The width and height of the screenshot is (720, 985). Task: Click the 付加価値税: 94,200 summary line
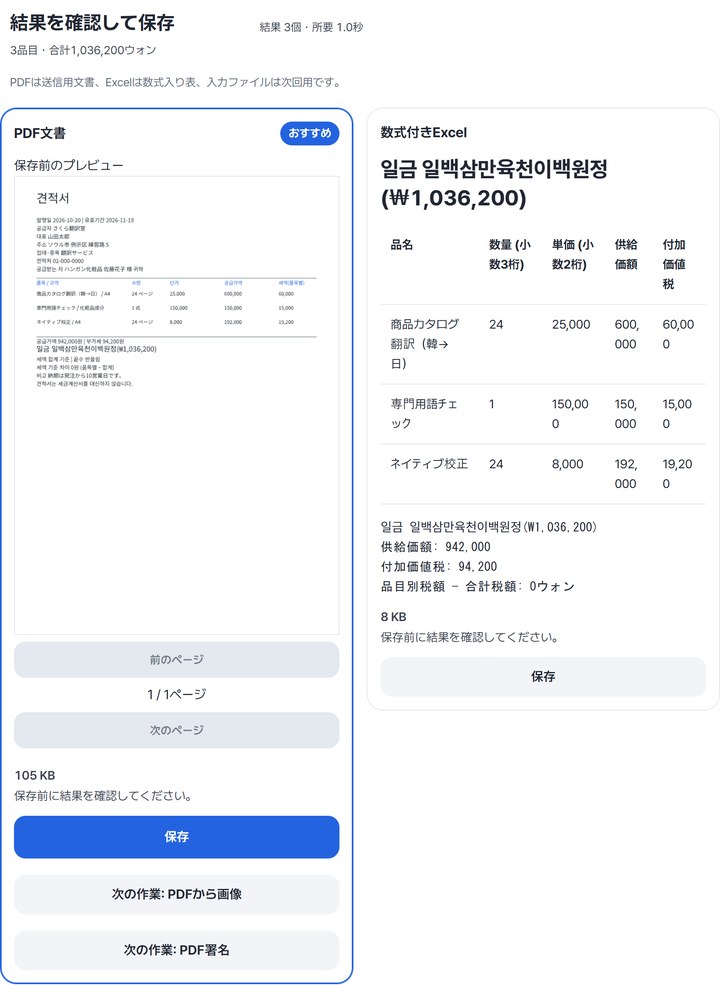439,566
